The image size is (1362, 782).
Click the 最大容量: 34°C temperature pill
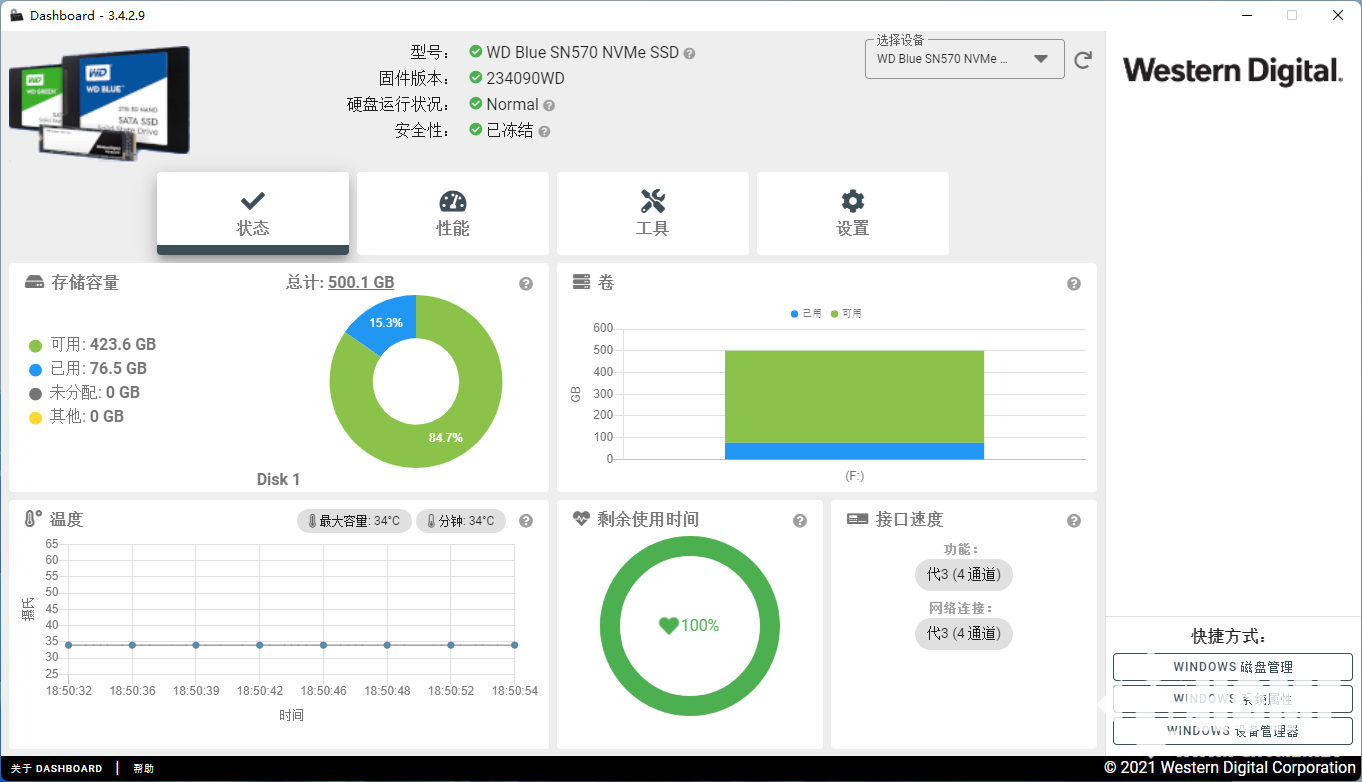pos(354,521)
